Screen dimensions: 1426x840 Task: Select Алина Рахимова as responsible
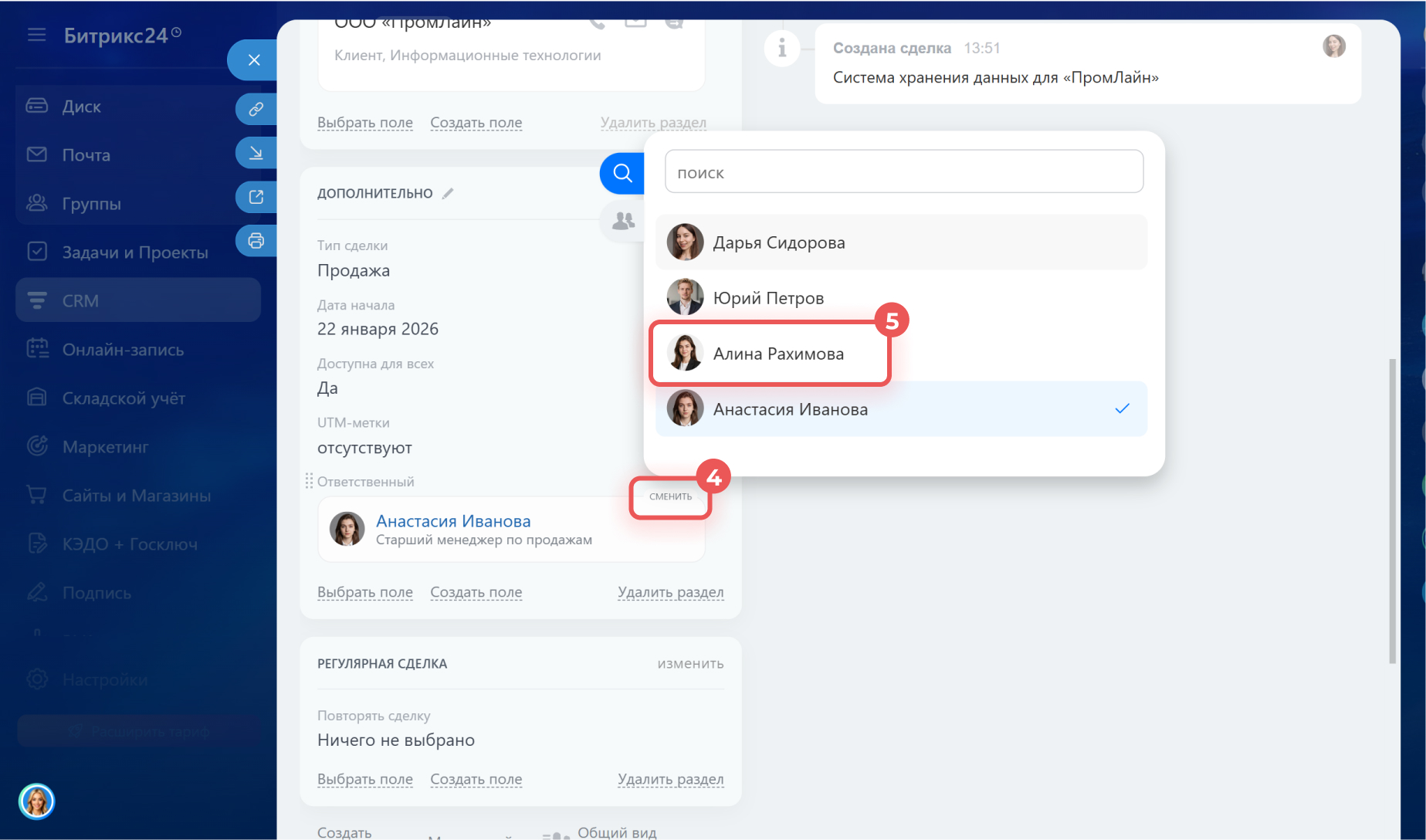tap(777, 354)
